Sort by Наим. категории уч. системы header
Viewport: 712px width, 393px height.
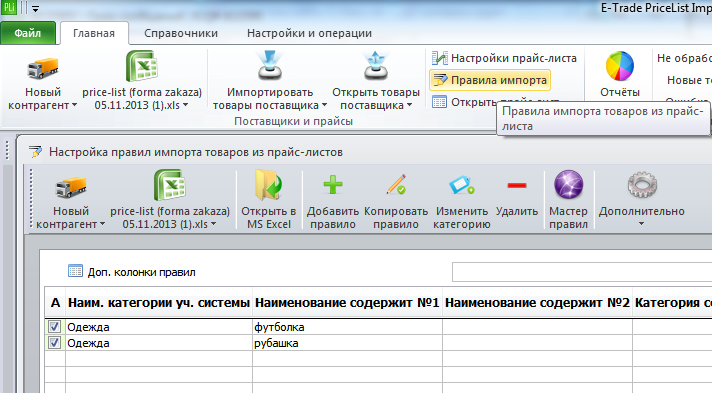click(x=159, y=303)
